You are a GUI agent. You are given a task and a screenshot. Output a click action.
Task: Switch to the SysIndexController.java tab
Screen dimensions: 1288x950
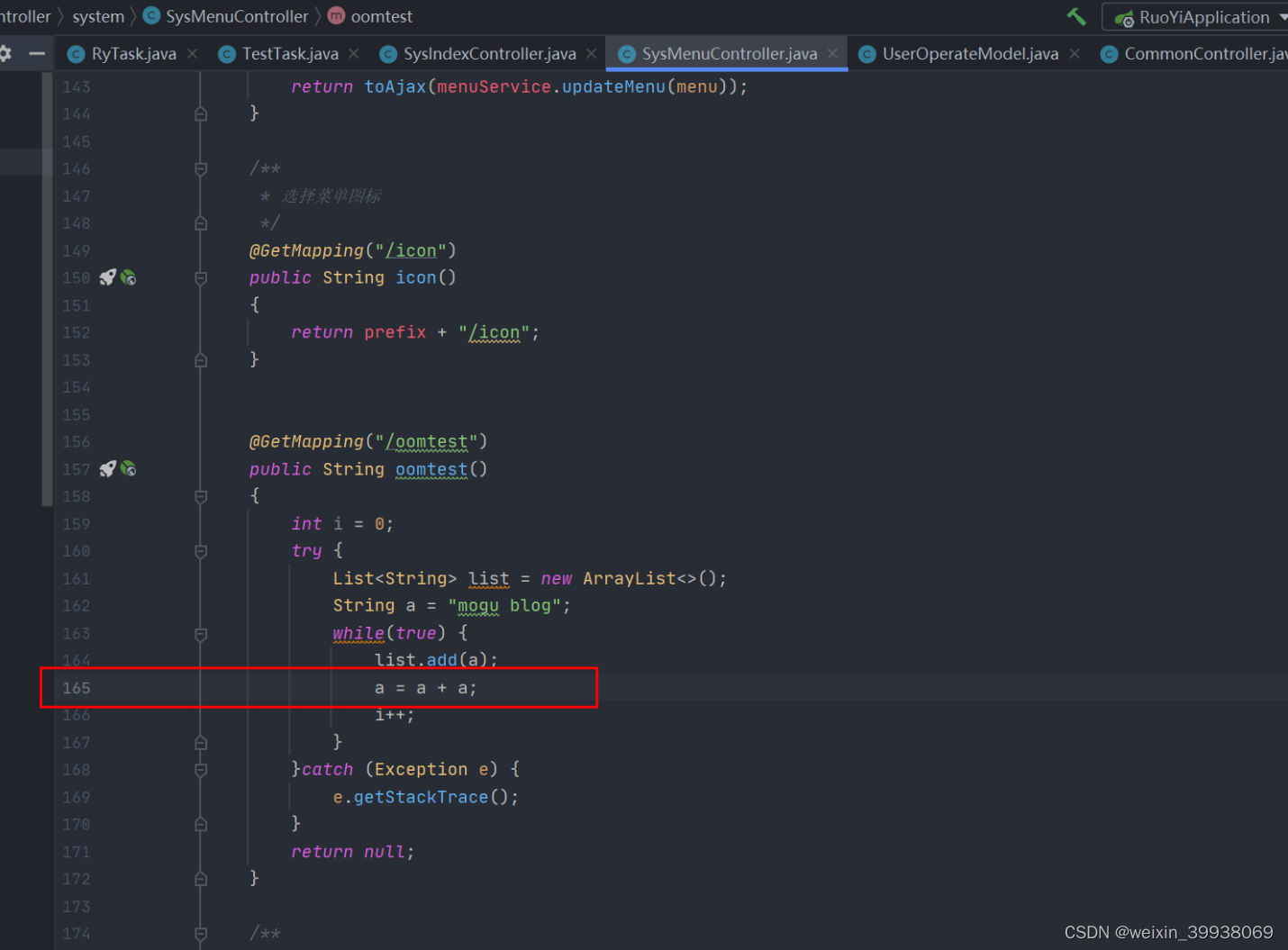(x=489, y=54)
